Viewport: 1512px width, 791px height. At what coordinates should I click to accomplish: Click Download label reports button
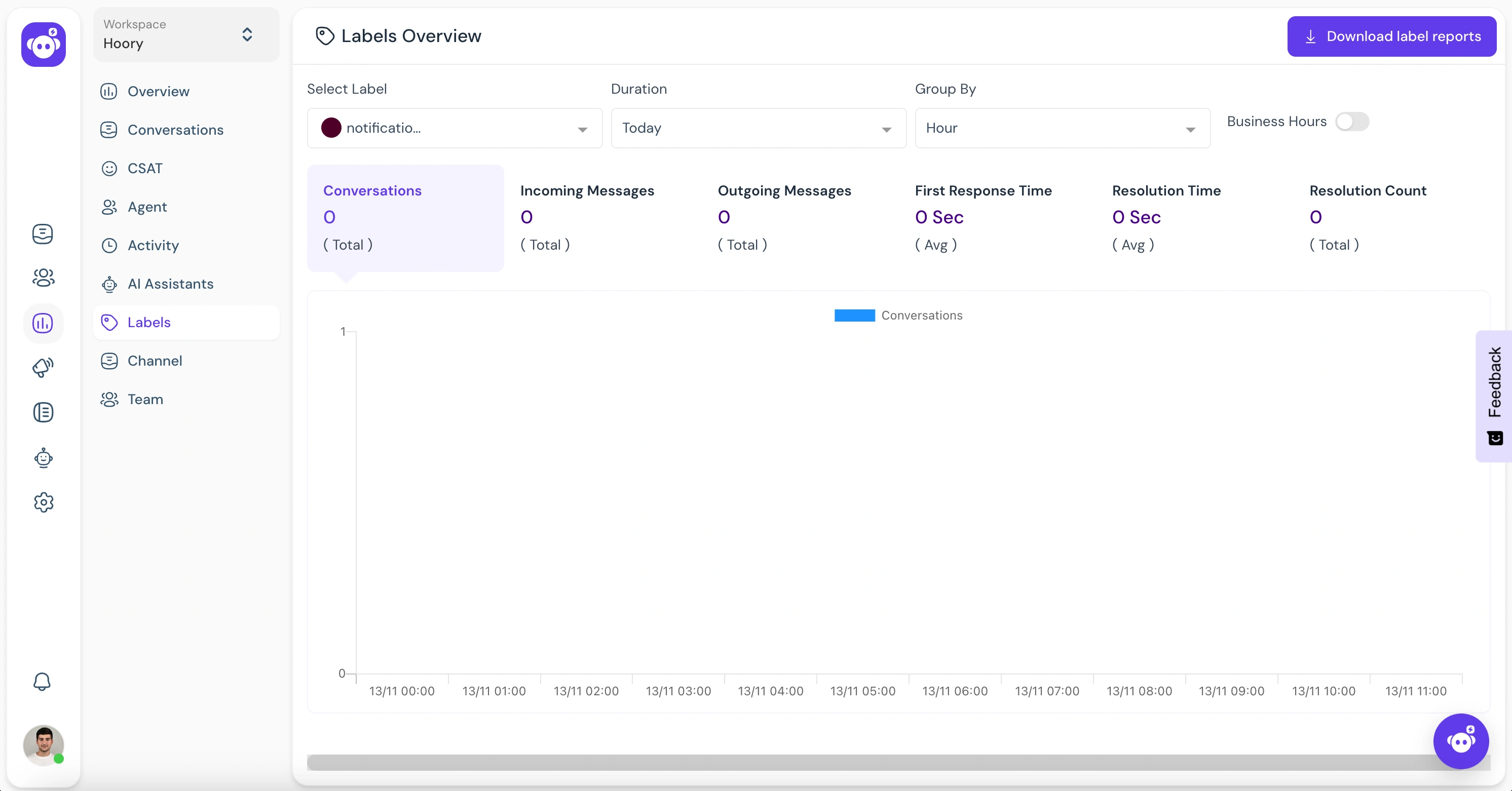click(1391, 36)
